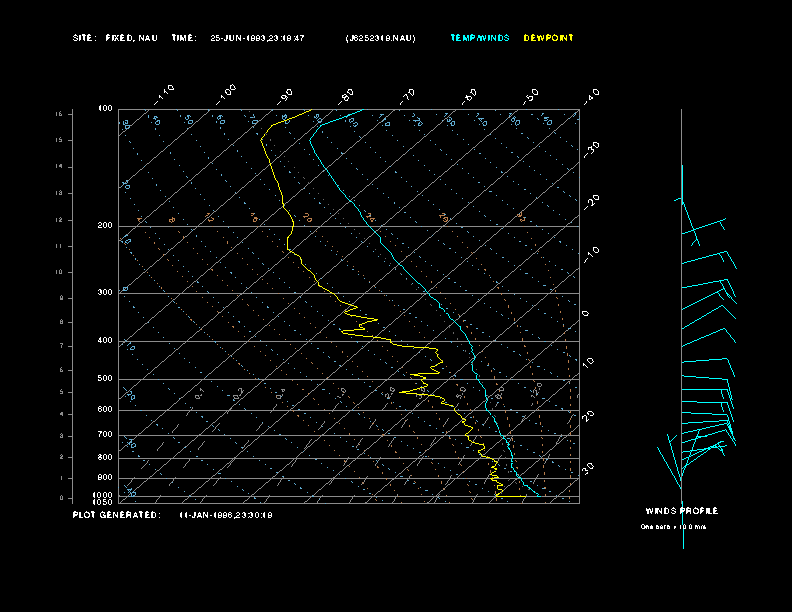Click the FIXED, NAU site name
This screenshot has height=612, width=792.
point(131,38)
